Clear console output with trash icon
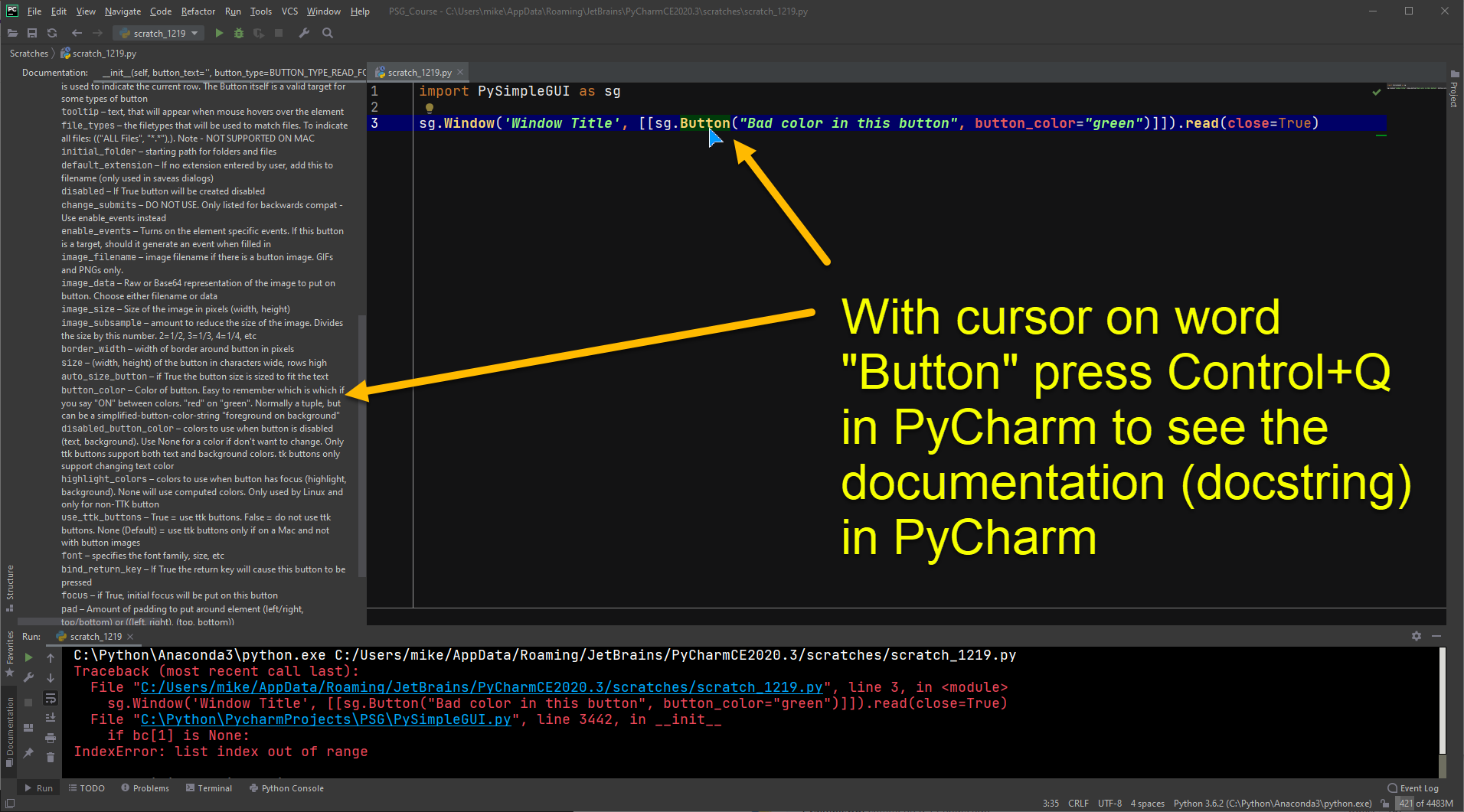1464x812 pixels. tap(51, 758)
